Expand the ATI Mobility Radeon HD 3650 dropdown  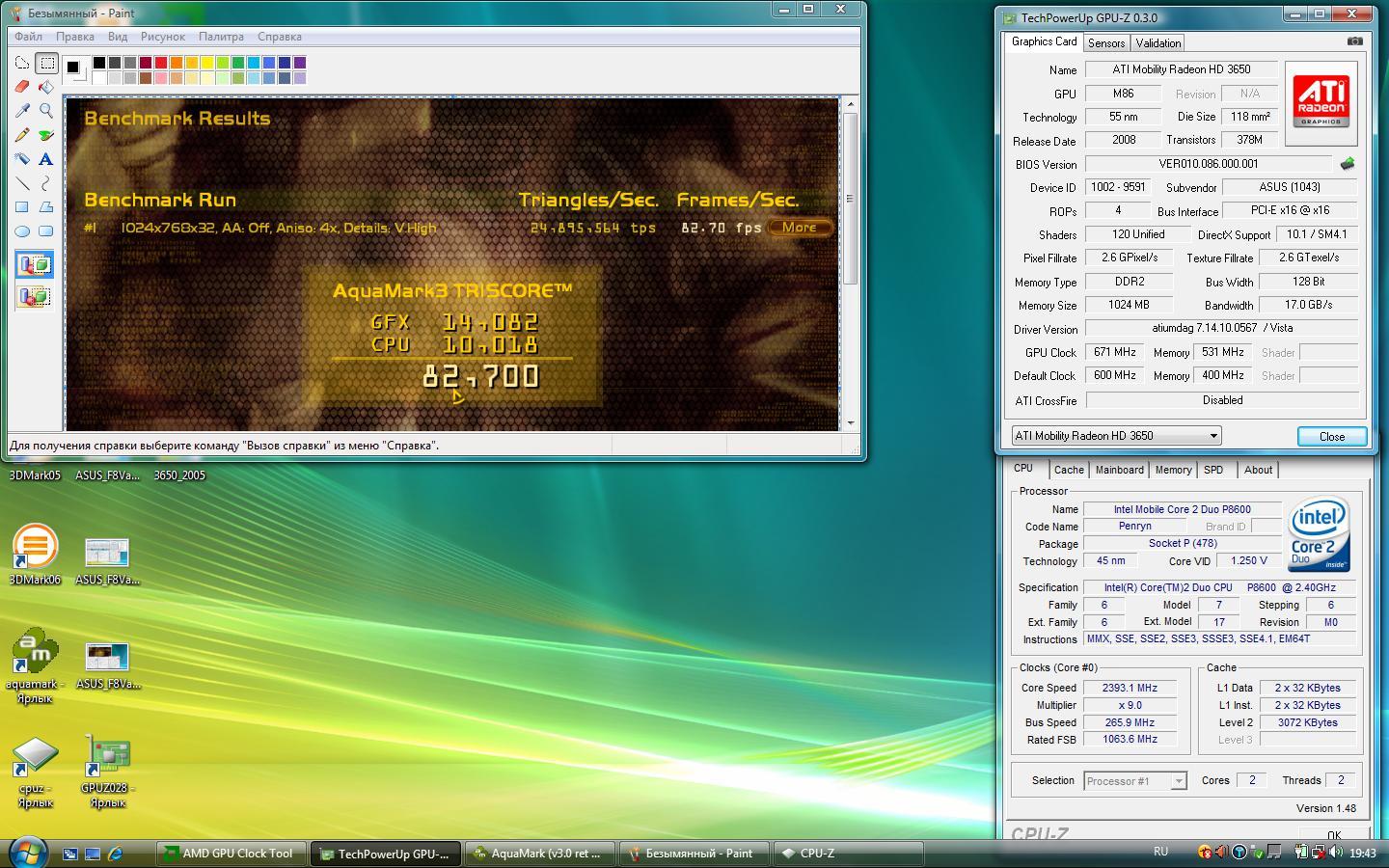tap(1212, 436)
